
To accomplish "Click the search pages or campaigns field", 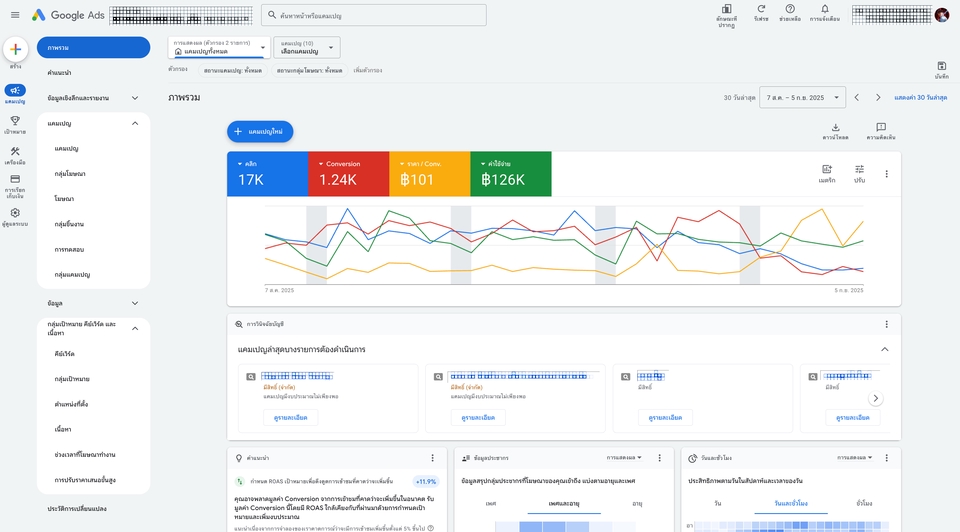I will click(x=374, y=16).
